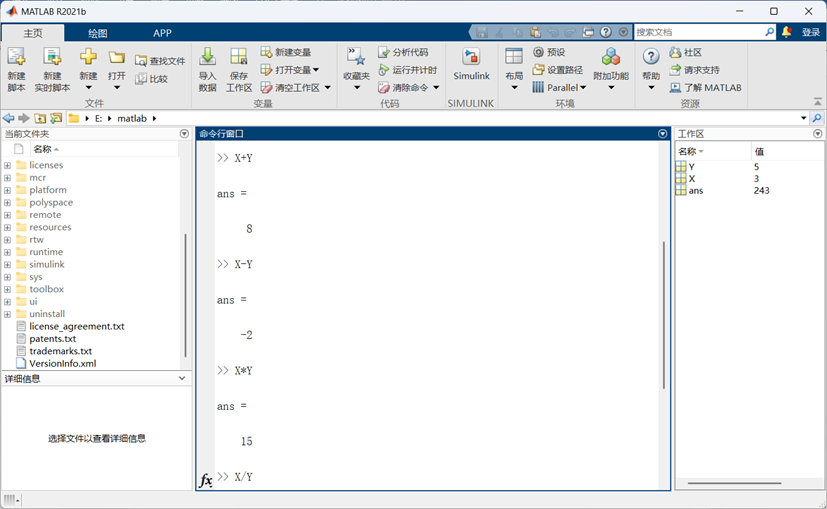Import data with 导入数据
This screenshot has width=827, height=509.
click(207, 70)
